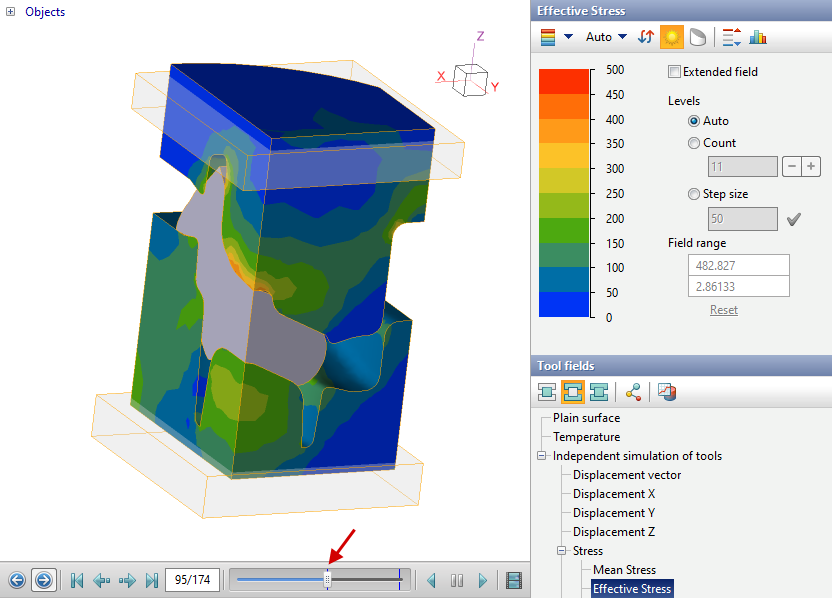Click the gray cut-cylinder section icon
Image resolution: width=832 pixels, height=598 pixels.
697,37
